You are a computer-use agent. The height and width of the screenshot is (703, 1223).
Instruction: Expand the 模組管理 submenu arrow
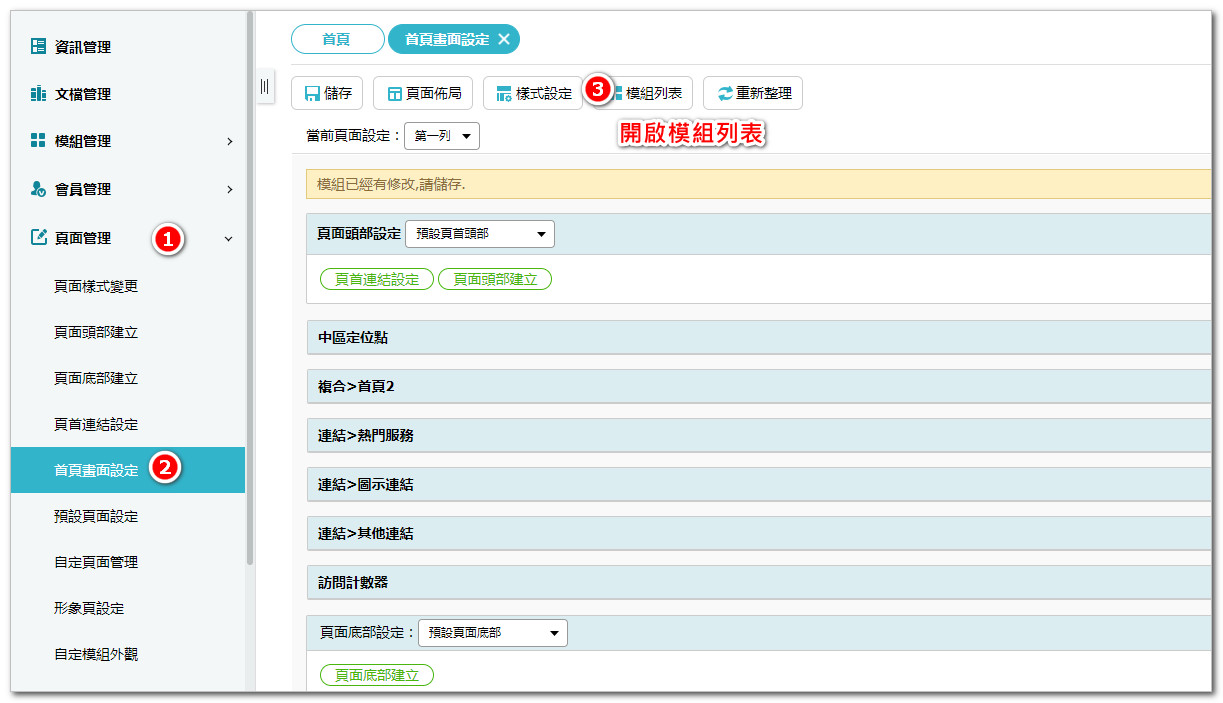point(229,142)
